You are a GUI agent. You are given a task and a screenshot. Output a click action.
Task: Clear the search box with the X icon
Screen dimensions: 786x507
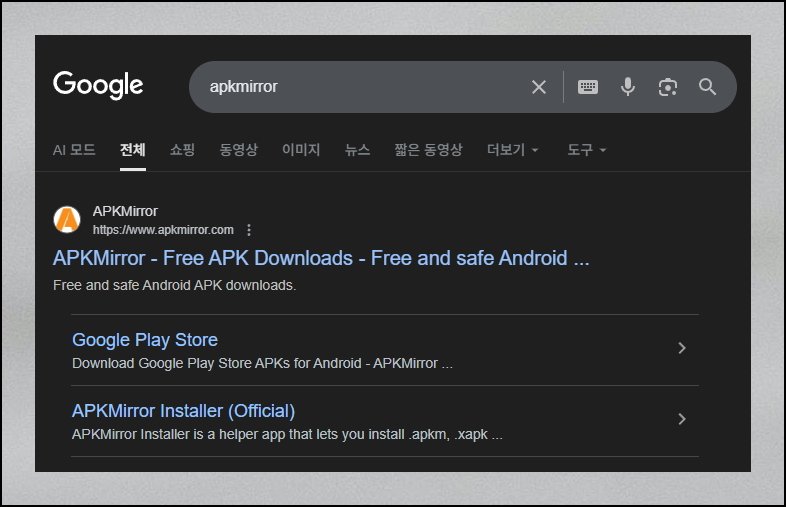[x=539, y=87]
